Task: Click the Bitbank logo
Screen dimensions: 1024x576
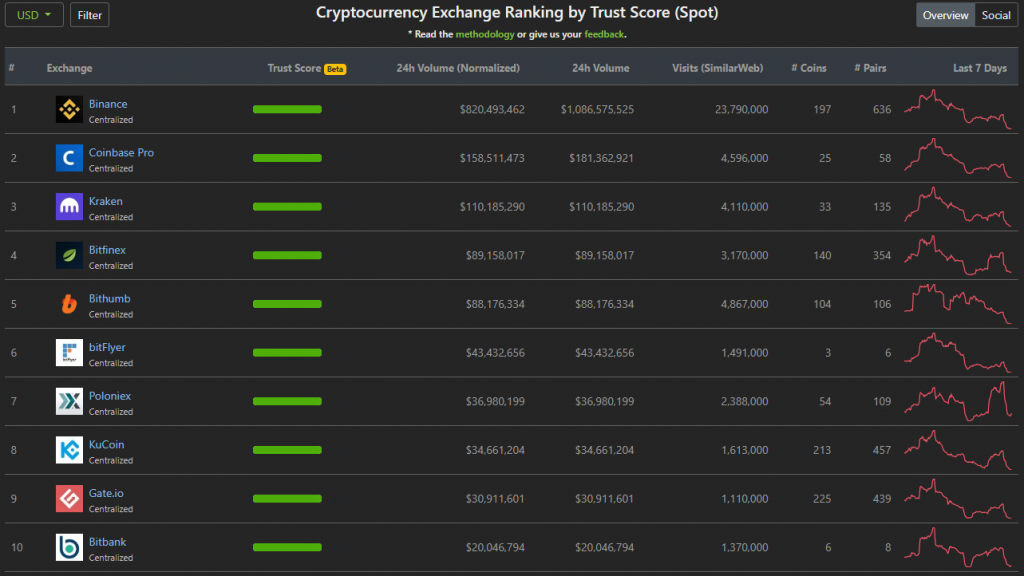Action: point(67,548)
